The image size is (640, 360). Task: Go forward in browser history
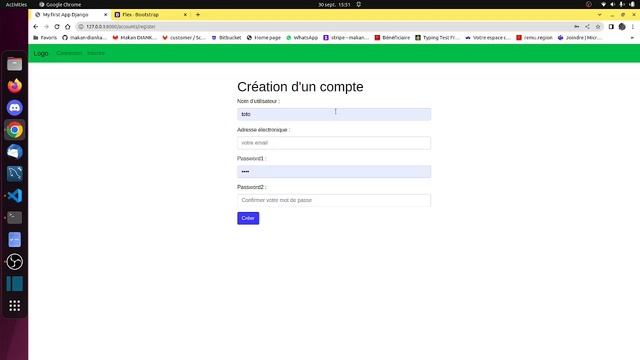click(x=46, y=27)
